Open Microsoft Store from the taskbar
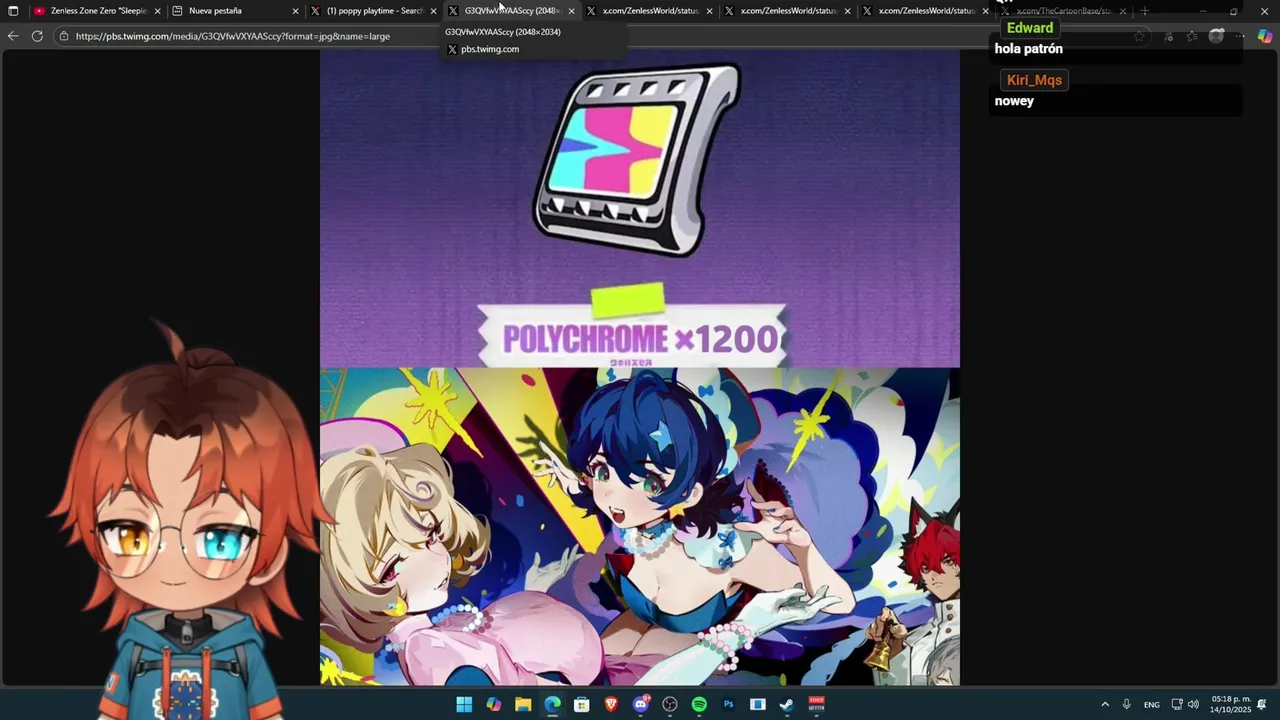 pyautogui.click(x=581, y=705)
